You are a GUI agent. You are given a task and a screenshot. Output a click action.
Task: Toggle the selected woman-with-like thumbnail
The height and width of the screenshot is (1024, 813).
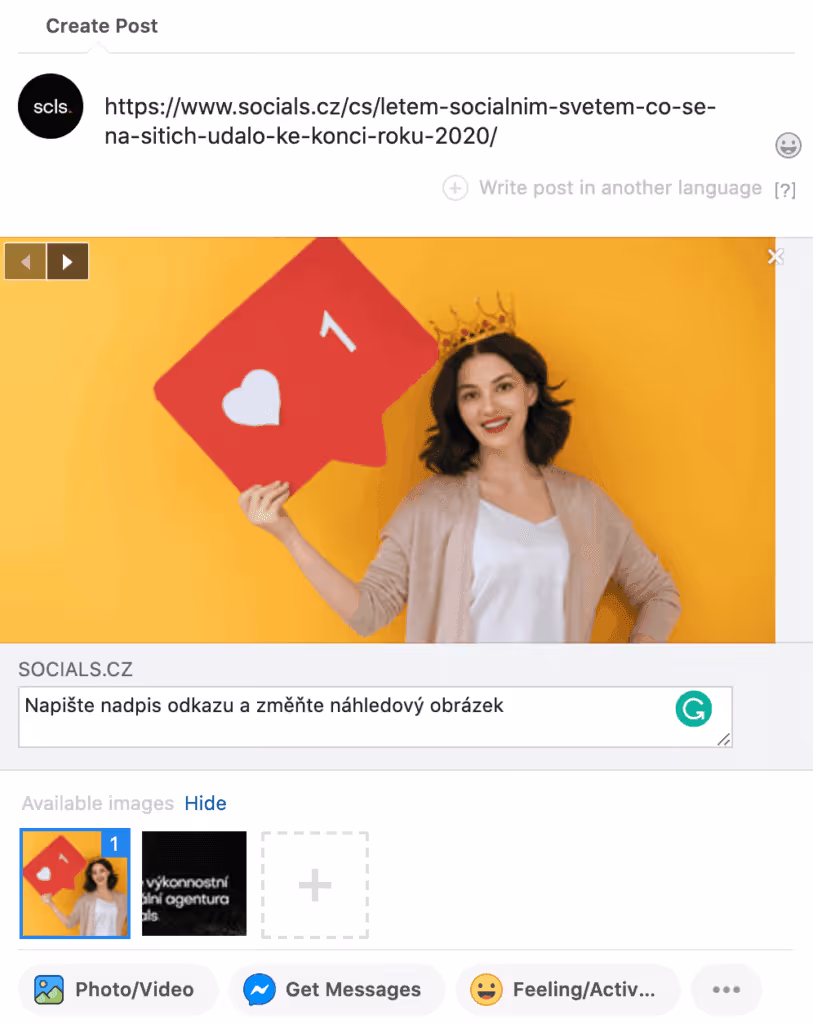click(x=75, y=883)
